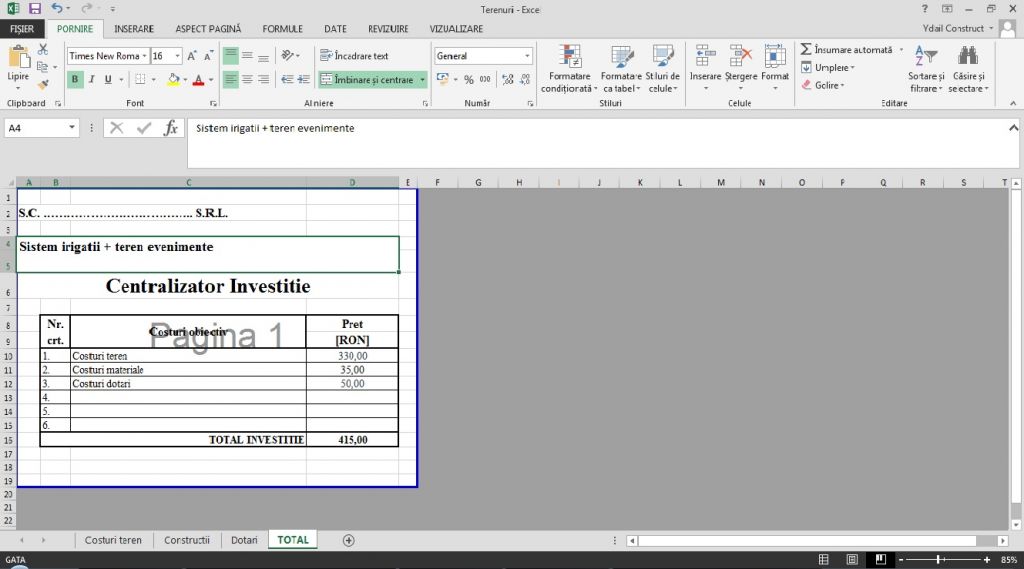Switch to the ASPECT PAGINĂ ribbon tab
Screen dimensions: 1024x569
click(208, 29)
